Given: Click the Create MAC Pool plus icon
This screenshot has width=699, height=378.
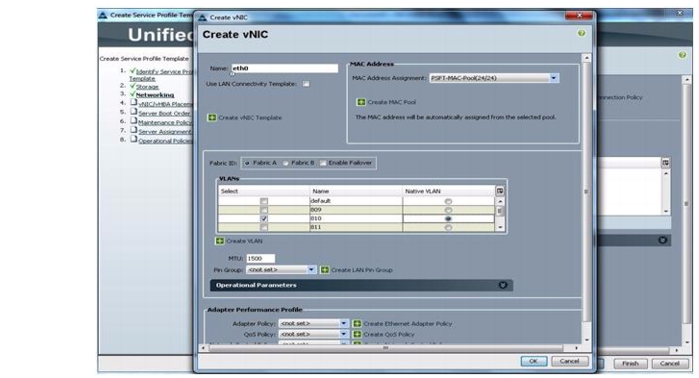Looking at the screenshot, I should pyautogui.click(x=361, y=102).
